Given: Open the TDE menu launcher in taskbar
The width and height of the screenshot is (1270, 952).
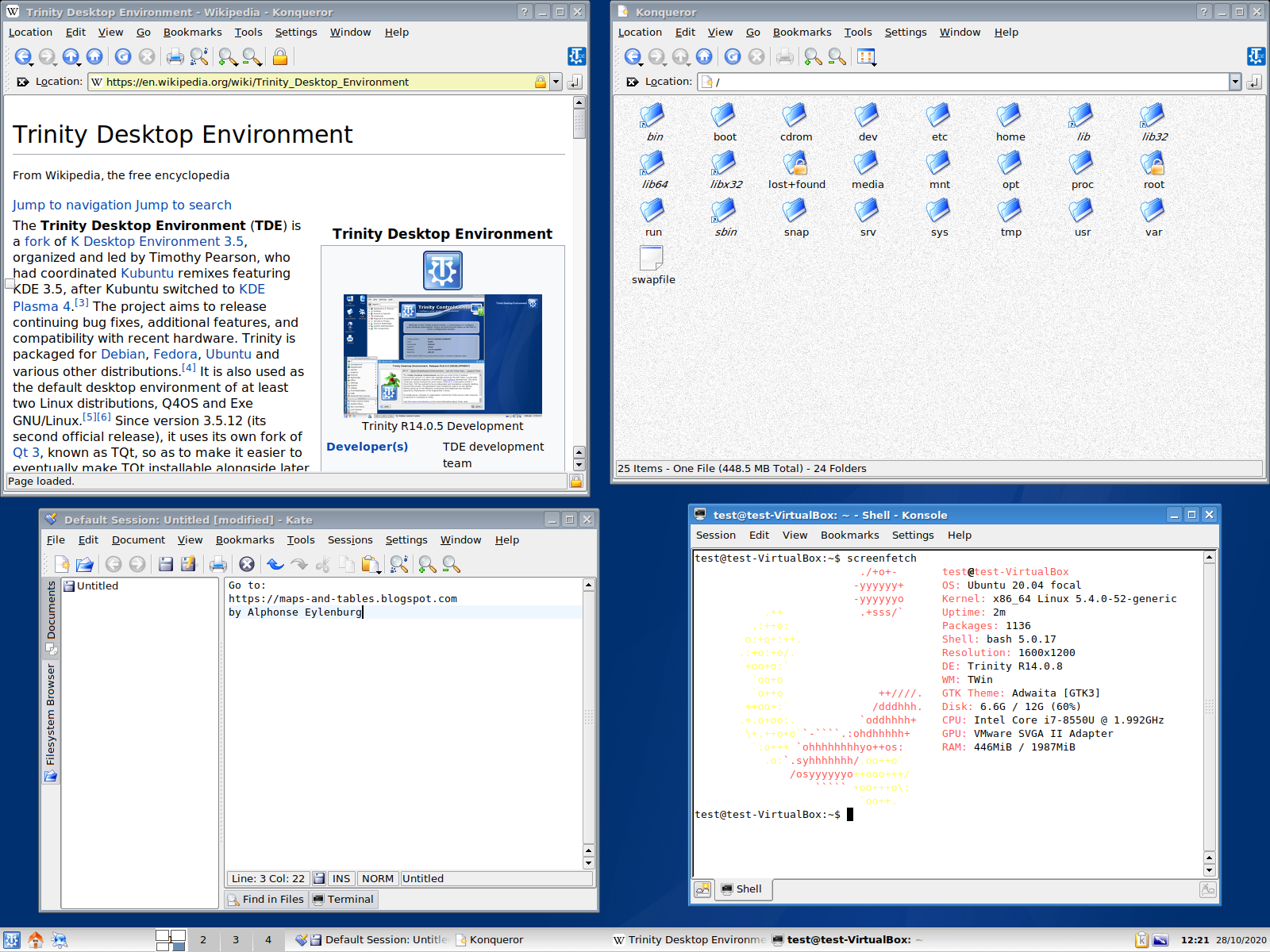Looking at the screenshot, I should (12, 940).
